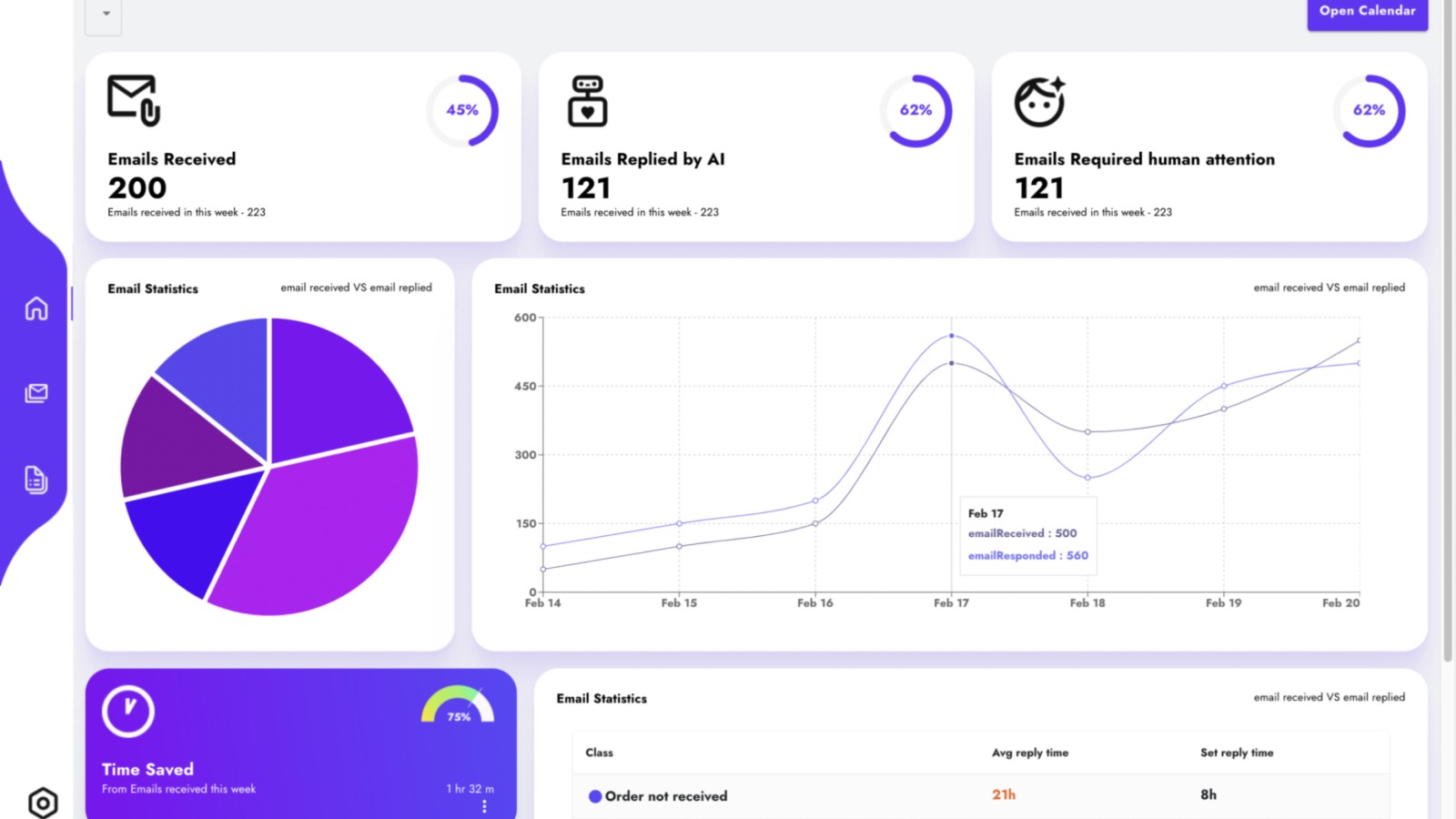The width and height of the screenshot is (1456, 819).
Task: Open the mail inbox sidebar icon
Action: (x=36, y=393)
